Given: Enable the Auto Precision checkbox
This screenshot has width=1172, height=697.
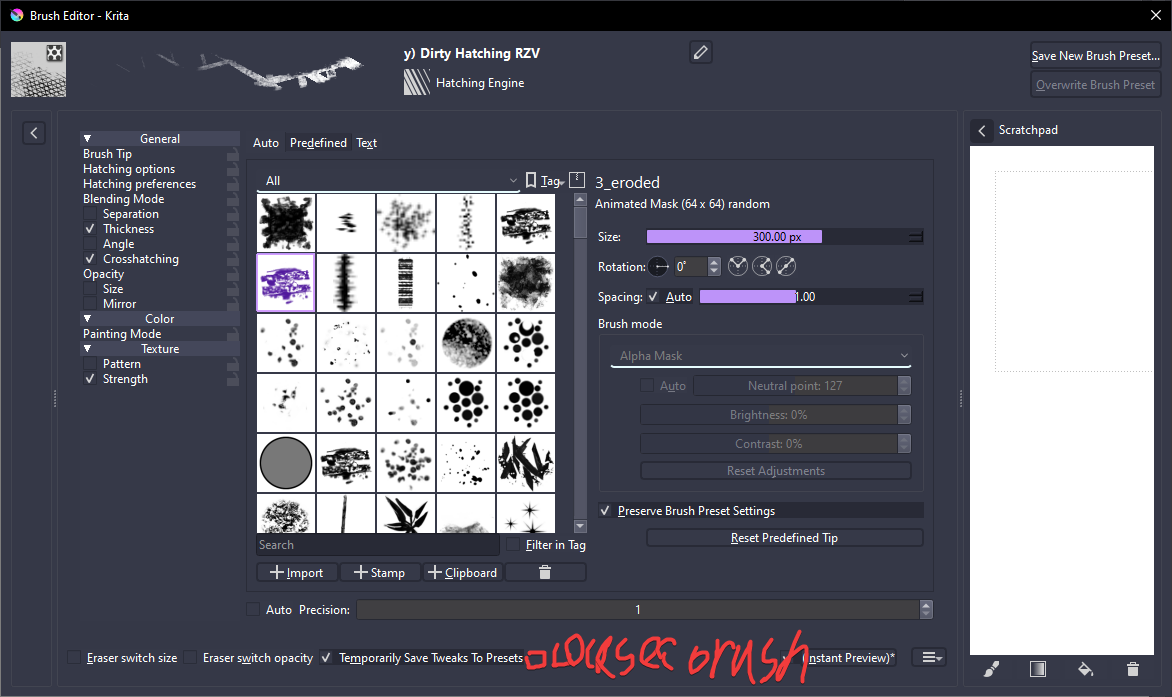Looking at the screenshot, I should pos(253,610).
